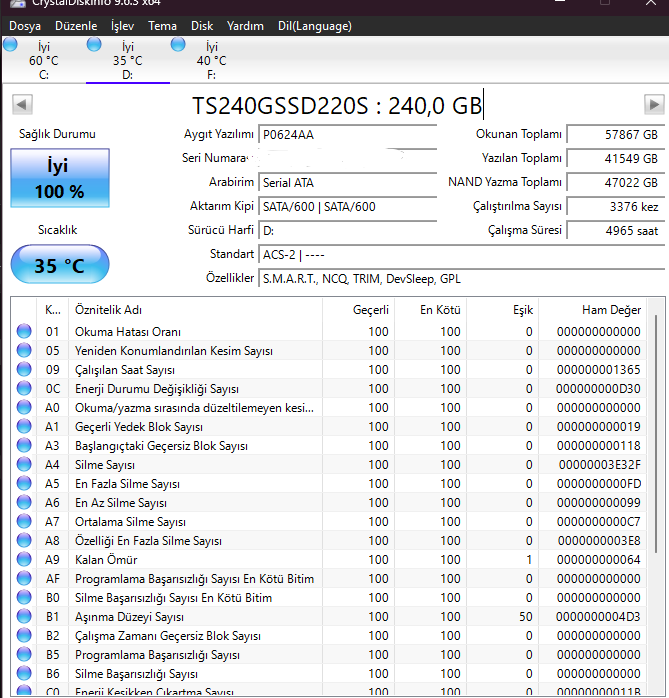The image size is (669, 698).
Task: Click the ACS-2 standard field
Action: tap(462, 255)
